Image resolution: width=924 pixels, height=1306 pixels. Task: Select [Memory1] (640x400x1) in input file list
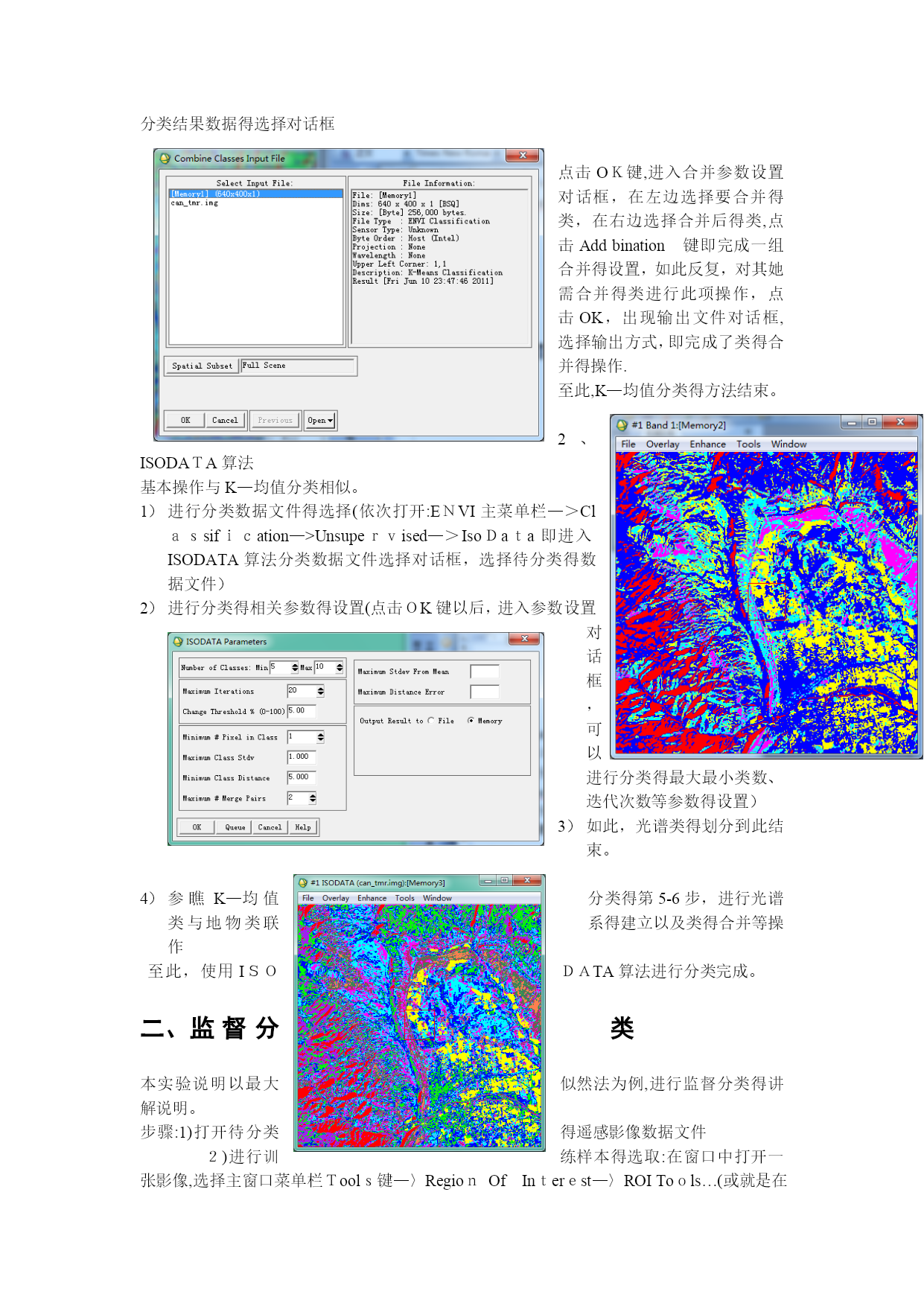[x=256, y=194]
